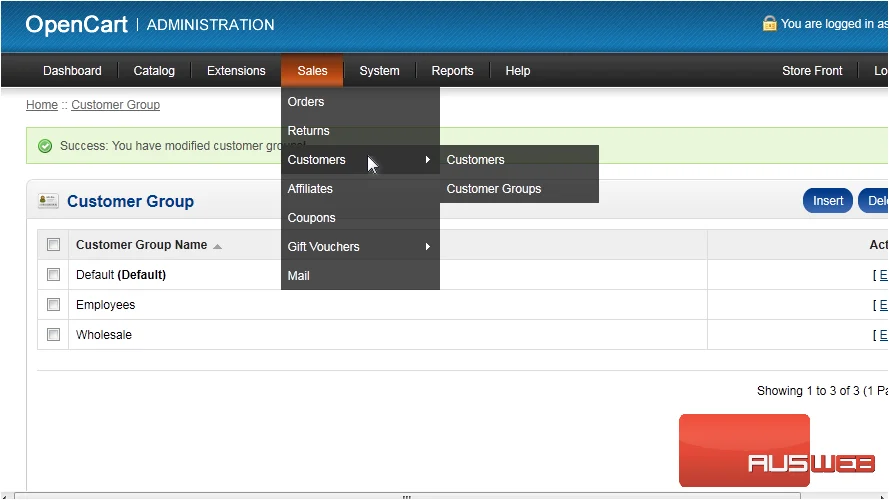The height and width of the screenshot is (500, 889).
Task: Click the green success checkmark icon
Action: coord(45,146)
